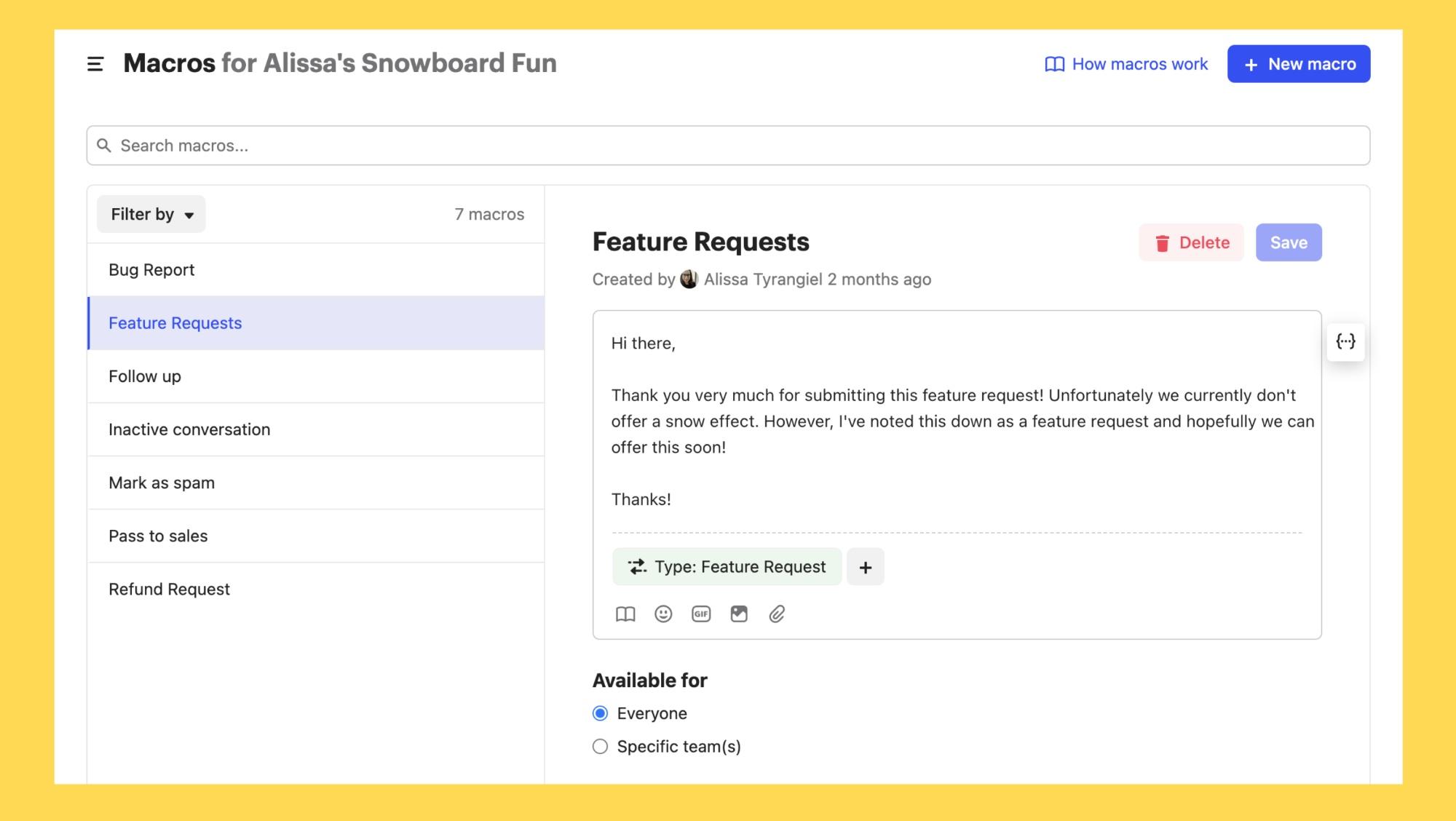Viewport: 1456px width, 821px height.
Task: Click the Type: Feature Request action chip
Action: [x=727, y=567]
